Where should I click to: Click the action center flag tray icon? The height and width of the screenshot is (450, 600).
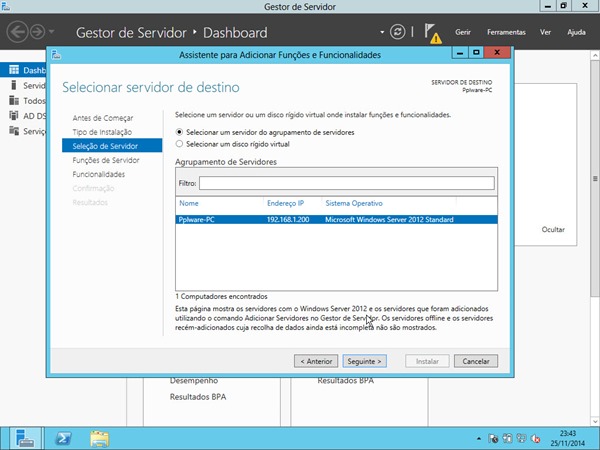pyautogui.click(x=493, y=439)
